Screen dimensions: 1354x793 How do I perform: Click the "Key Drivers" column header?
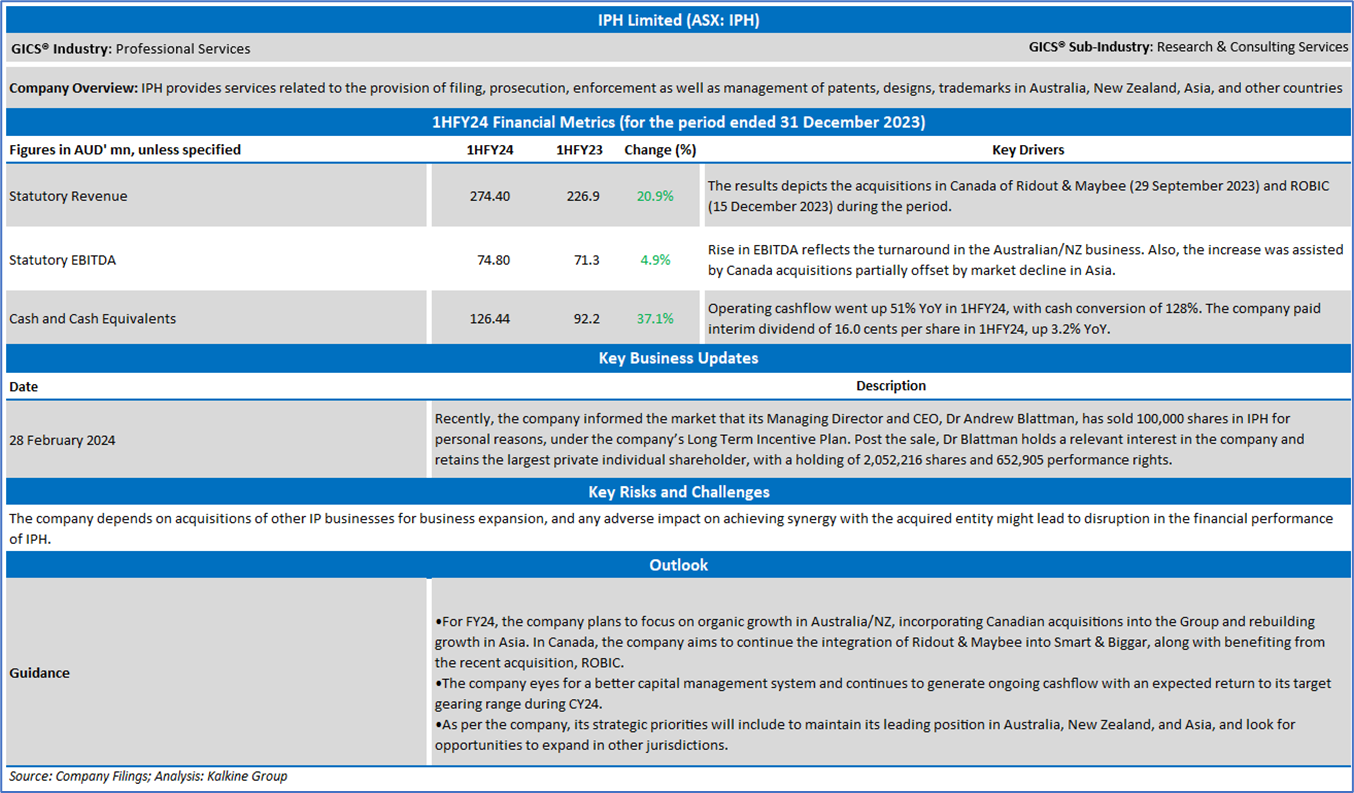pos(1028,150)
